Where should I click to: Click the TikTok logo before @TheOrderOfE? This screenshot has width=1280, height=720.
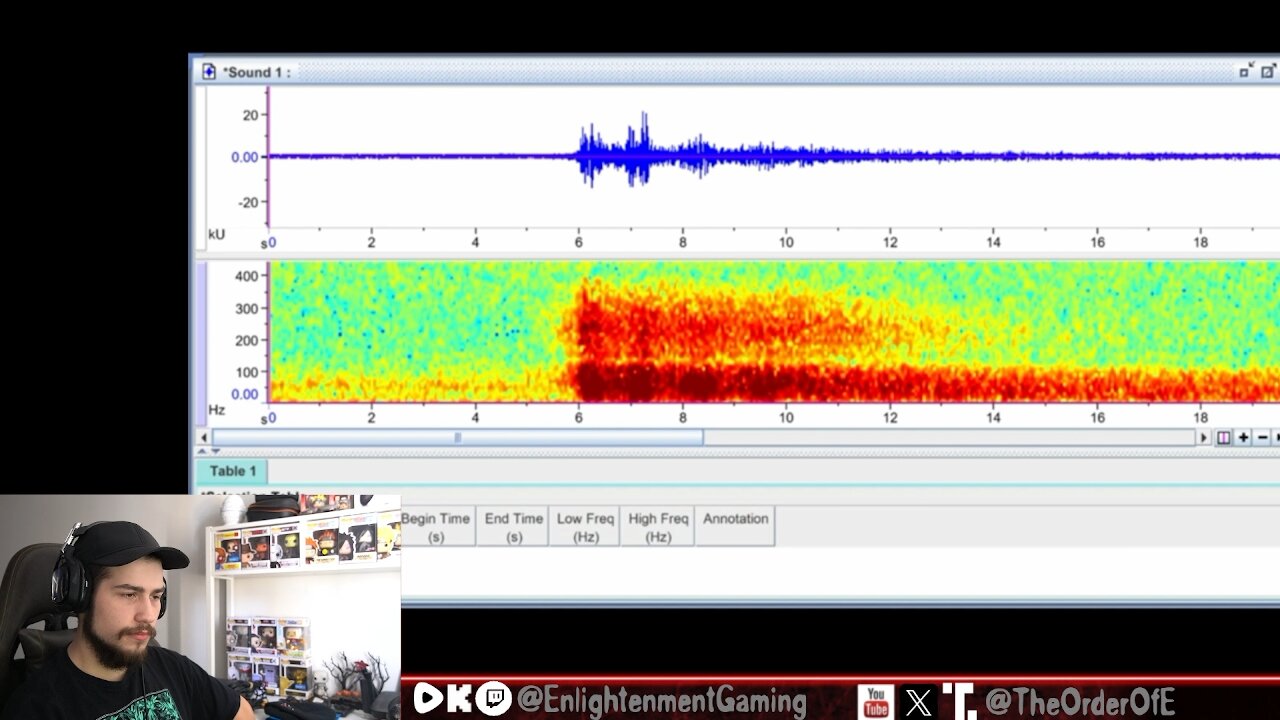(960, 701)
